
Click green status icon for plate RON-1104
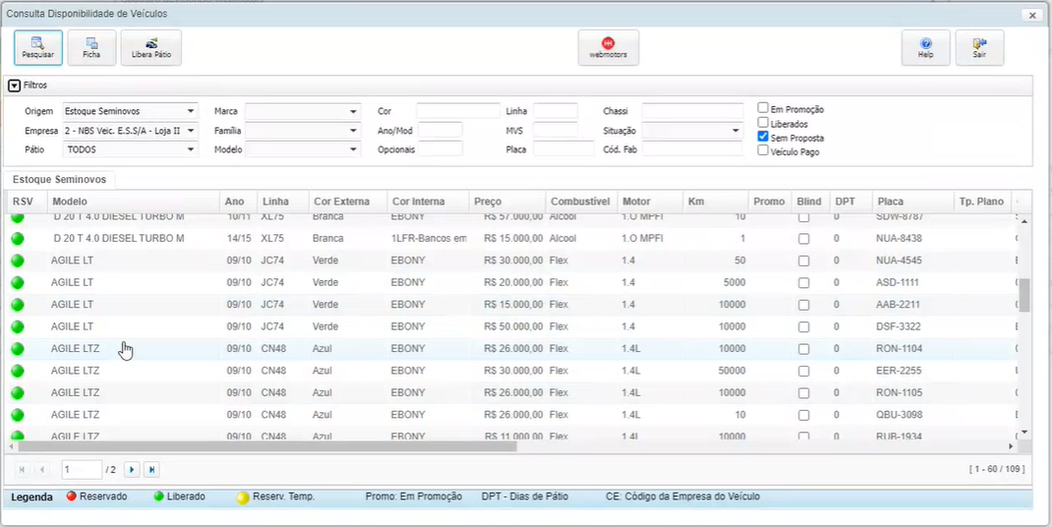click(17, 349)
